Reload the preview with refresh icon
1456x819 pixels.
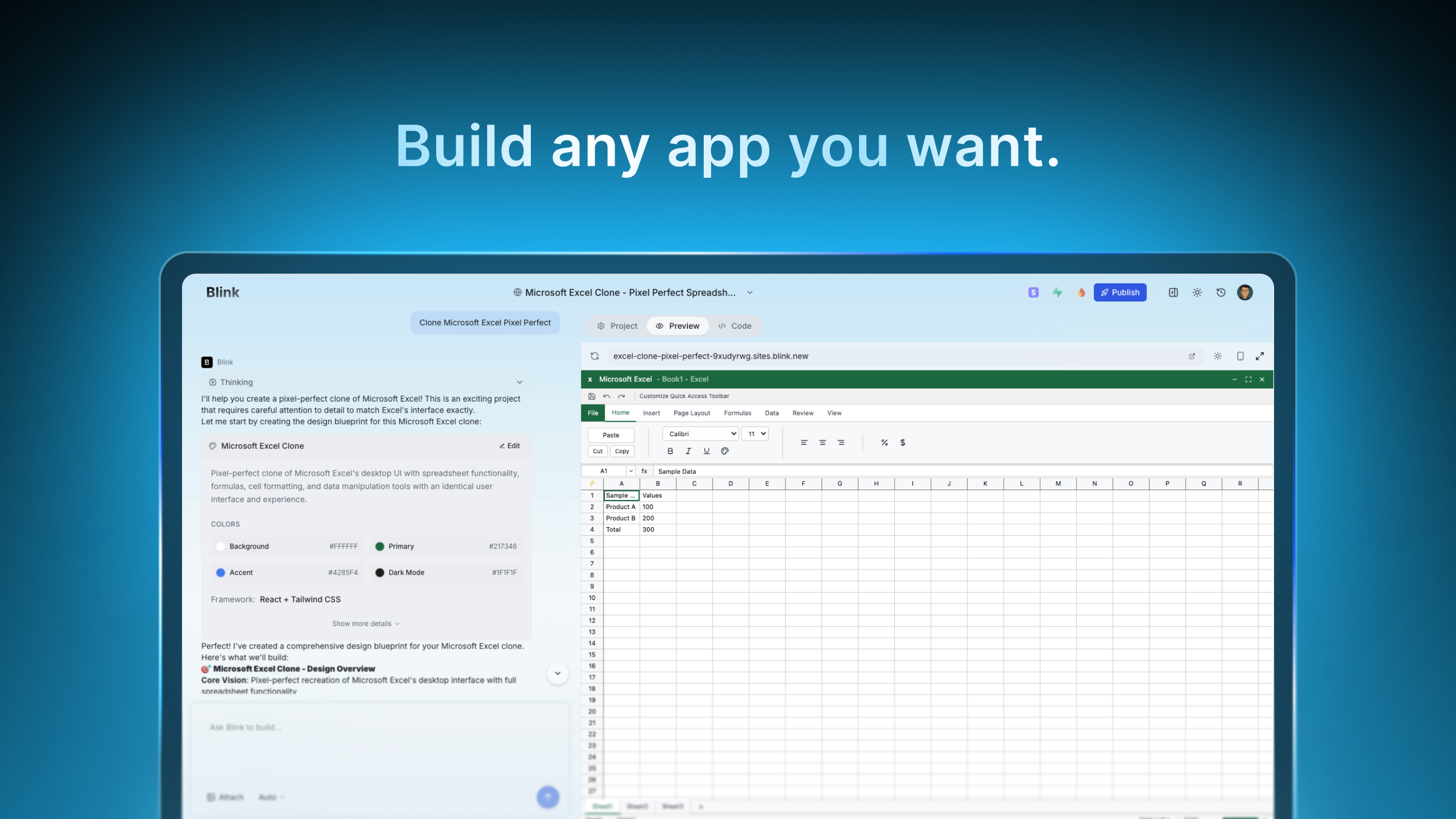(x=595, y=356)
